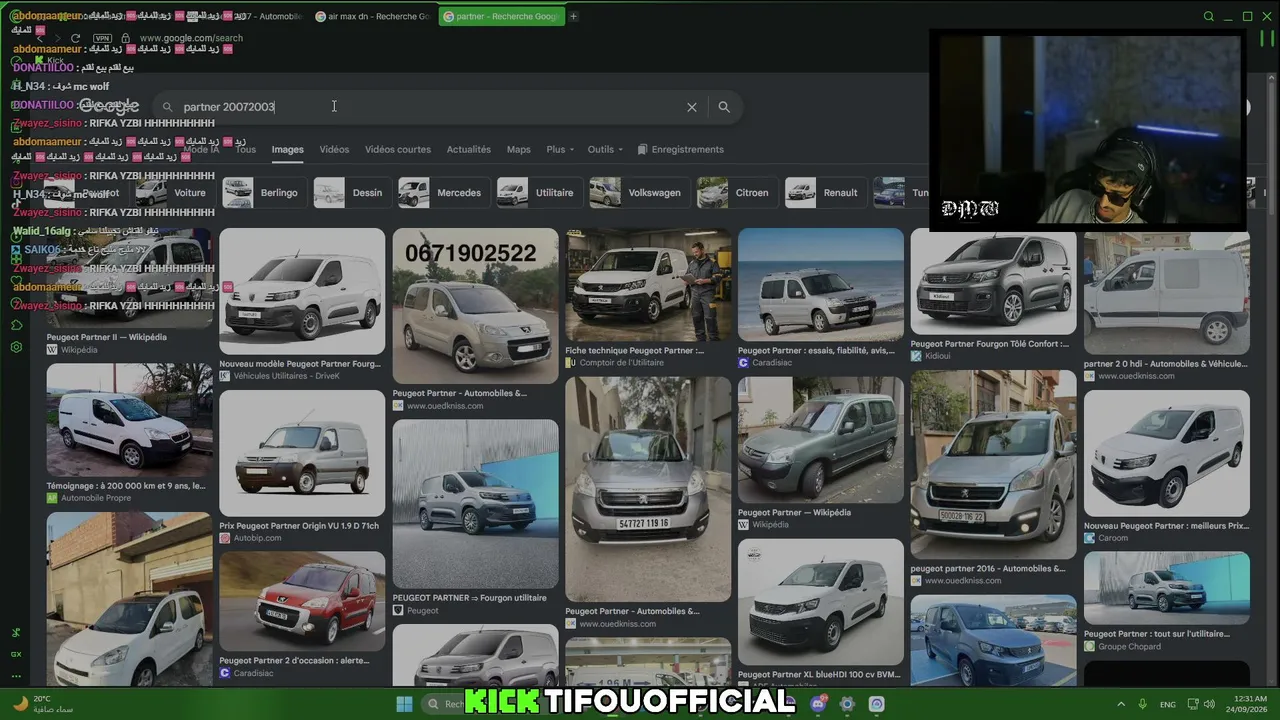Screen dimensions: 1280x720
Task: Clear the search box with the X icon
Action: click(x=691, y=107)
